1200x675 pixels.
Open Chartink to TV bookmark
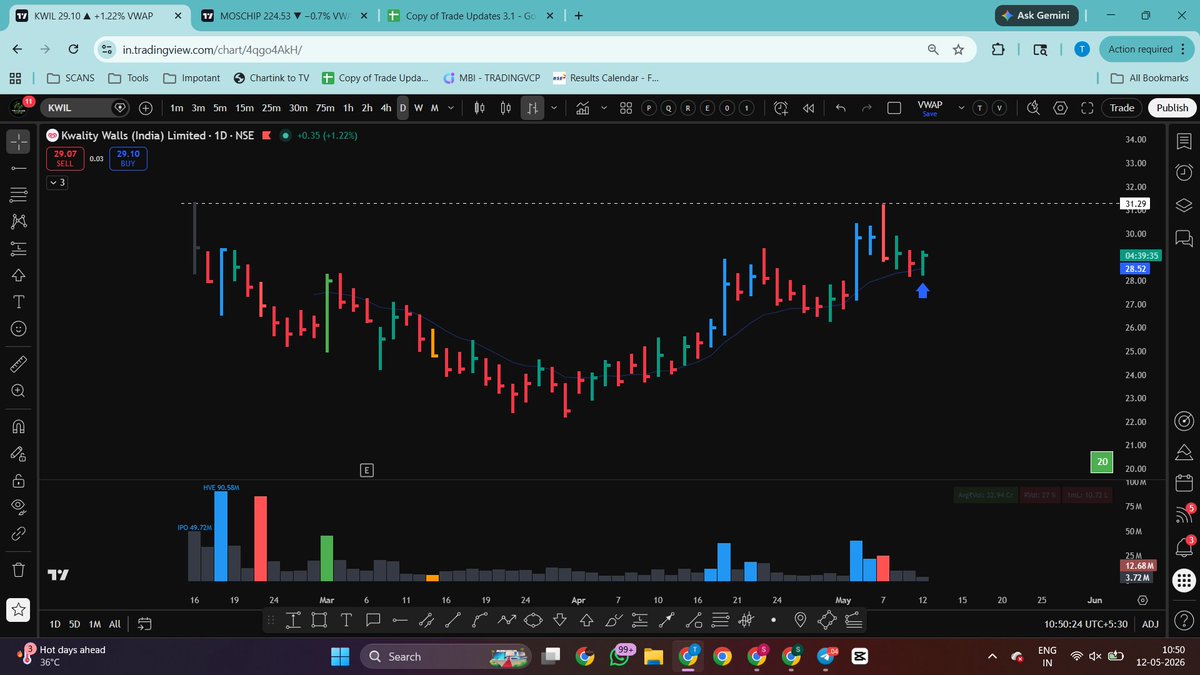271,78
